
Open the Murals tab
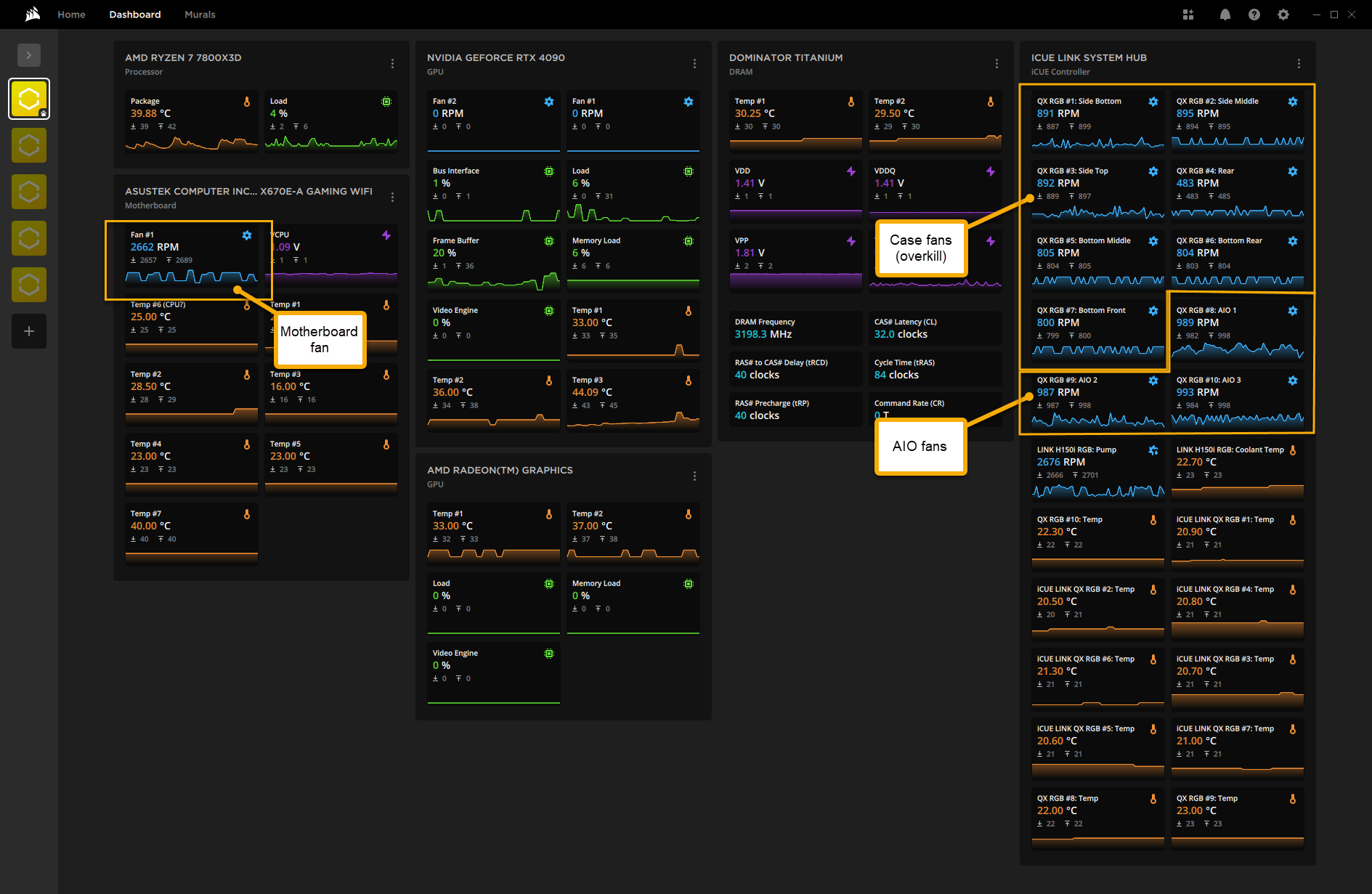click(x=200, y=15)
